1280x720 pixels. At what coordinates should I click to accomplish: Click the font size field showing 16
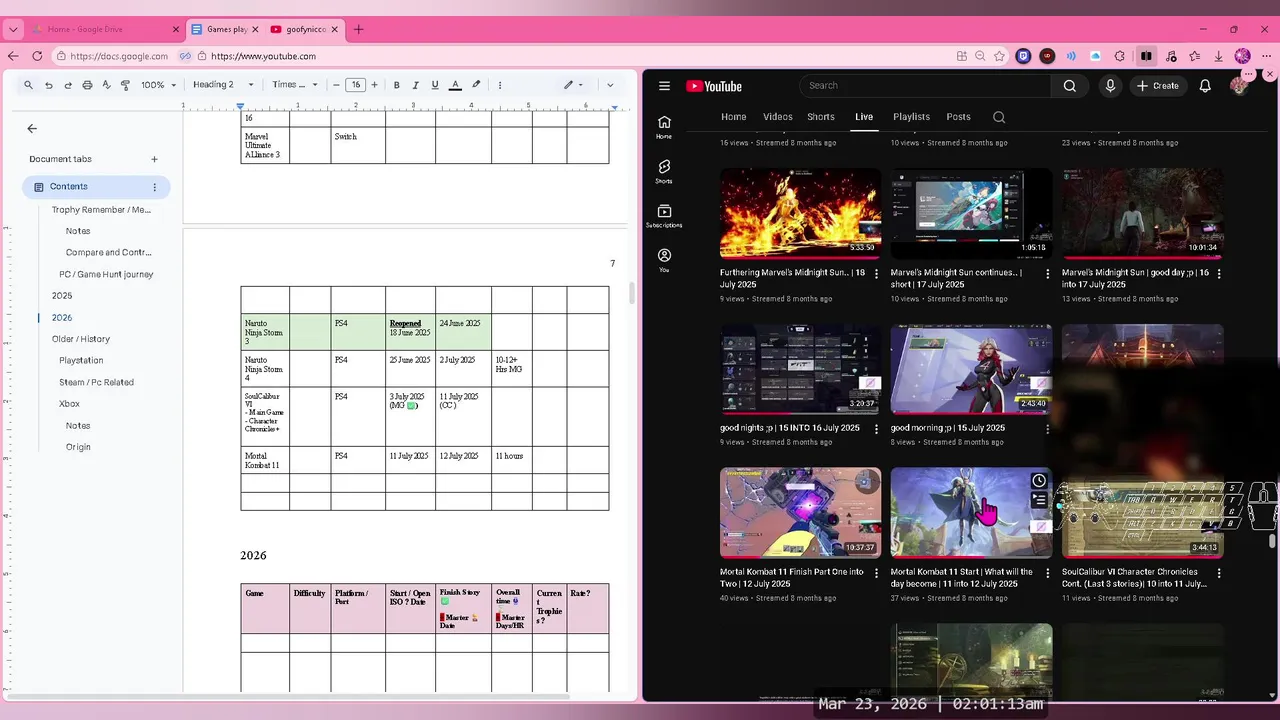[x=355, y=85]
